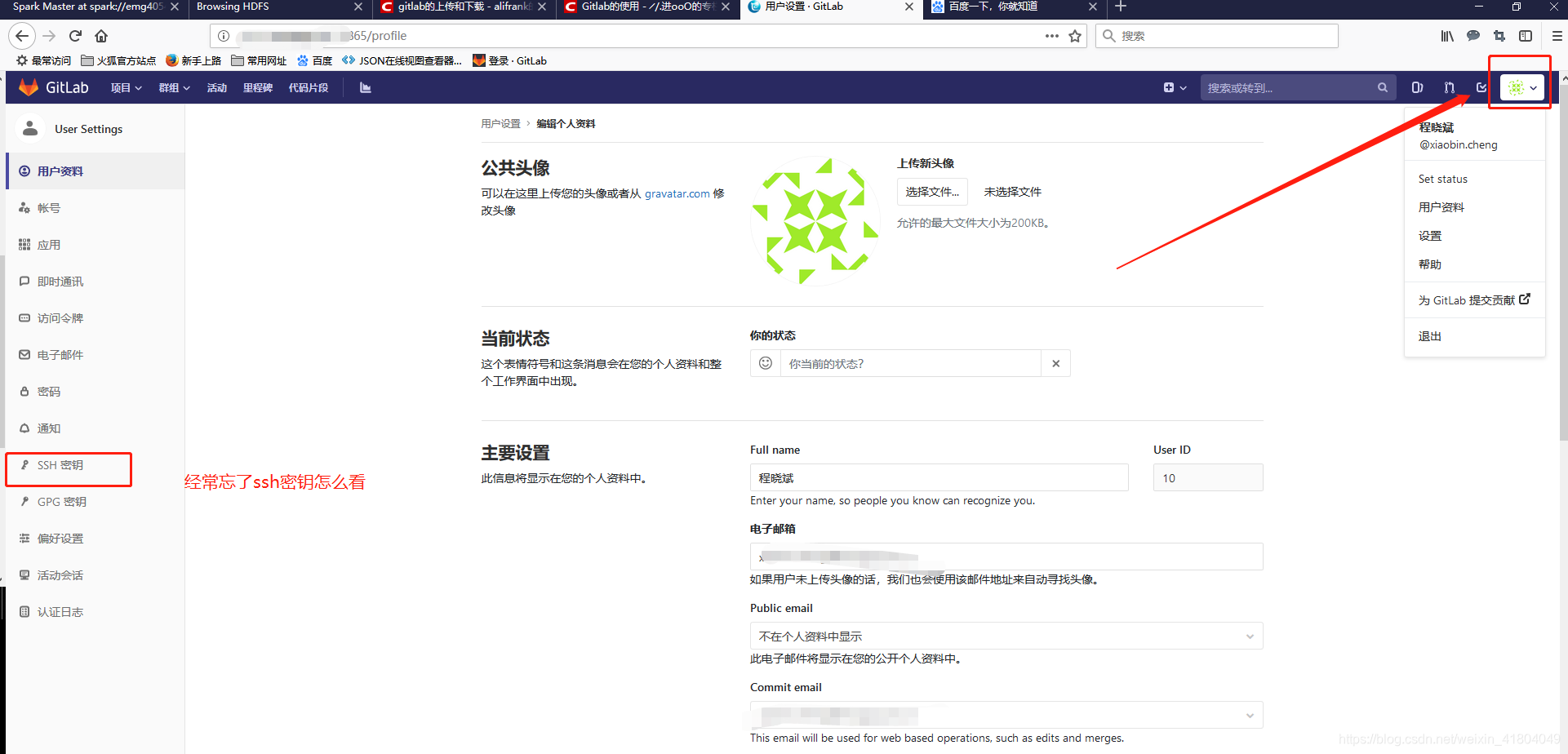Open the analytics chart icon in navbar
This screenshot has height=754, width=1568.
coord(365,87)
